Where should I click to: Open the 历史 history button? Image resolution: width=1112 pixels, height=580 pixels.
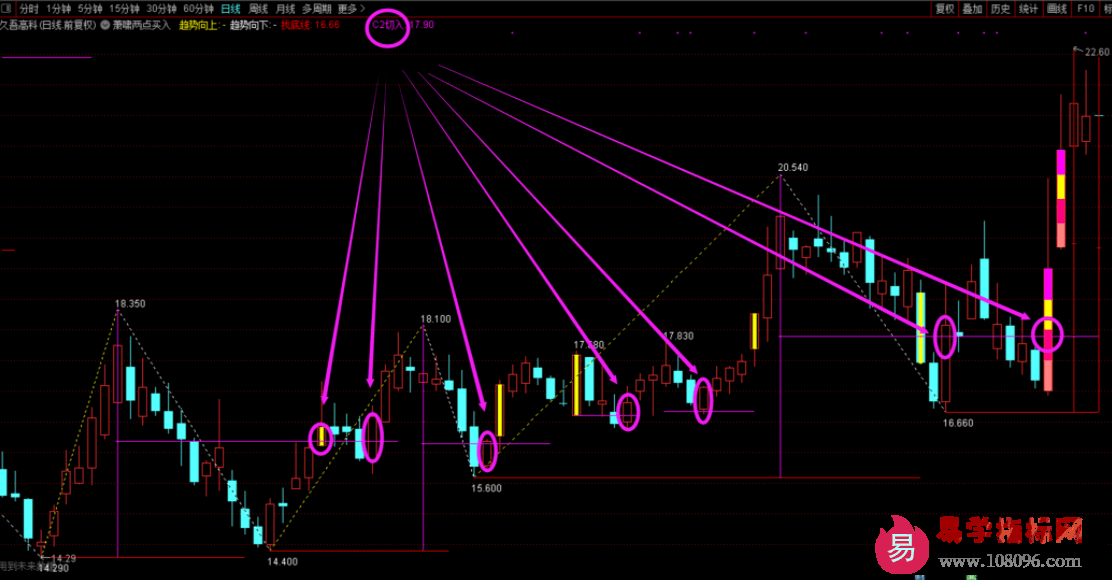pyautogui.click(x=1000, y=8)
